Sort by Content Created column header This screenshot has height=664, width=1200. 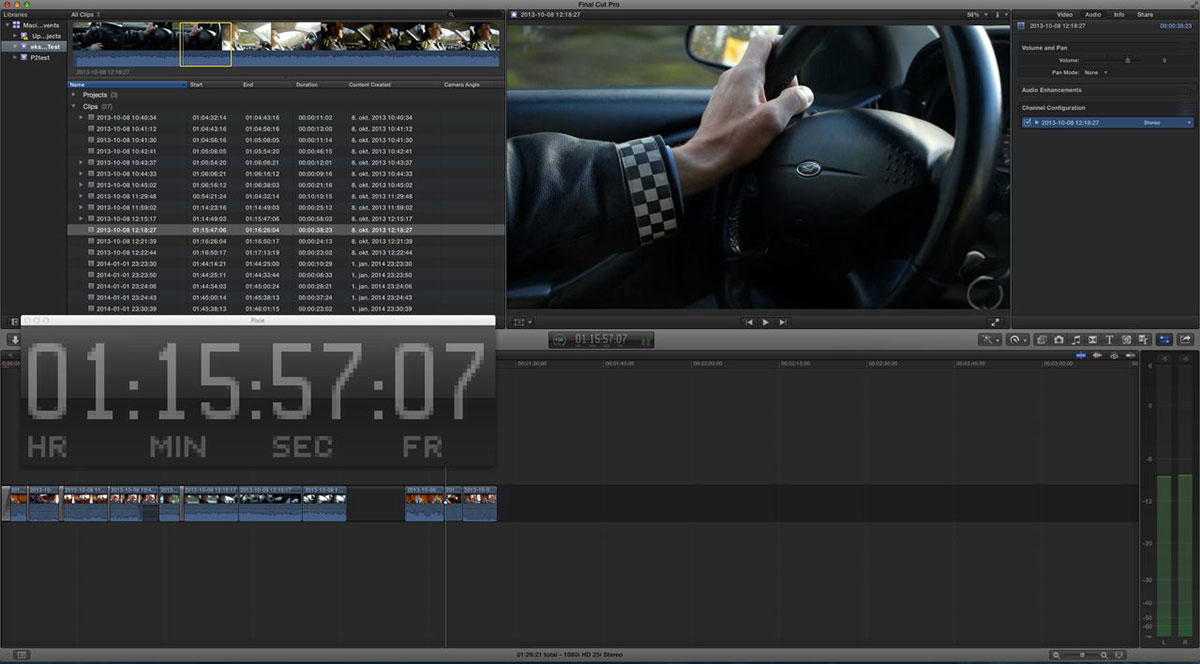[393, 84]
